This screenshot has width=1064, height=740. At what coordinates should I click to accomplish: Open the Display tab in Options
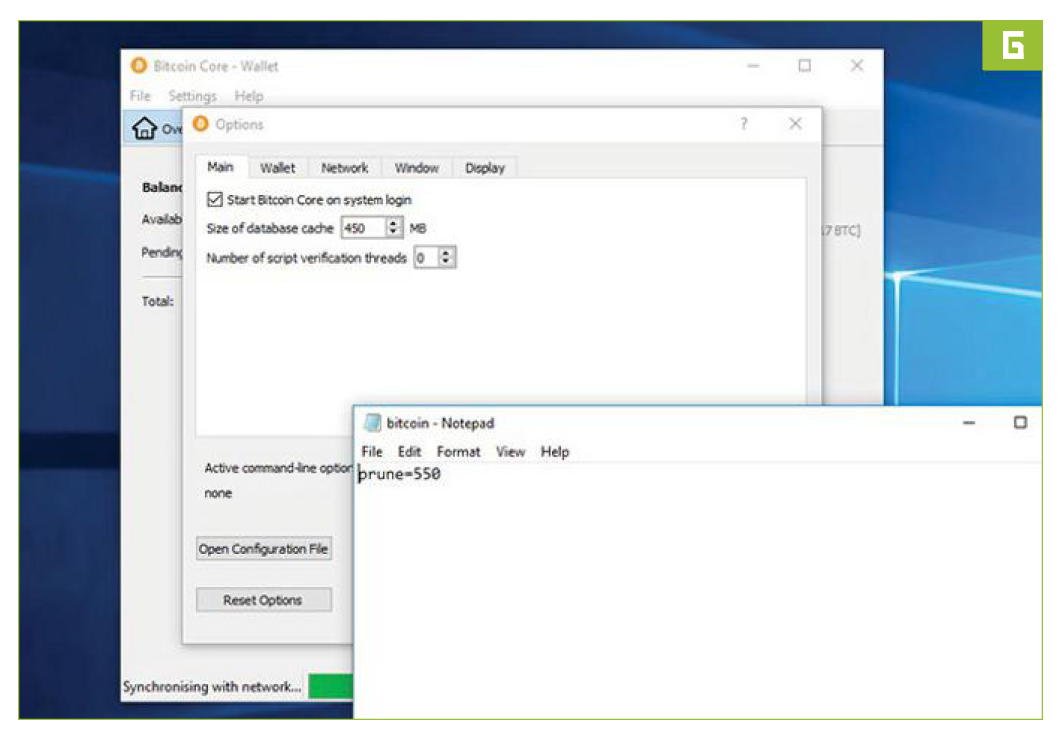485,167
